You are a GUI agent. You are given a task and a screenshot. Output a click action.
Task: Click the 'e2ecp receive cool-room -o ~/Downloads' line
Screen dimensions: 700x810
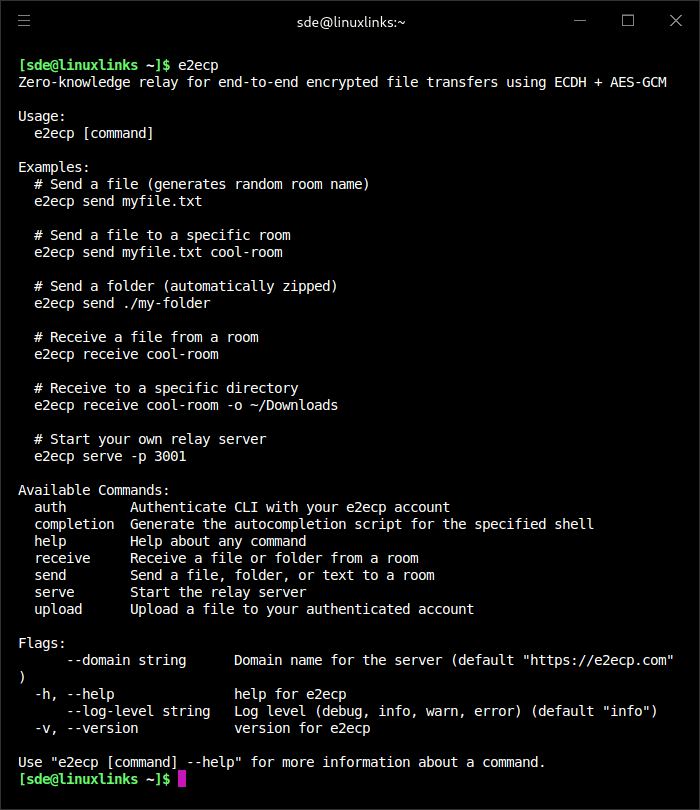pos(186,405)
